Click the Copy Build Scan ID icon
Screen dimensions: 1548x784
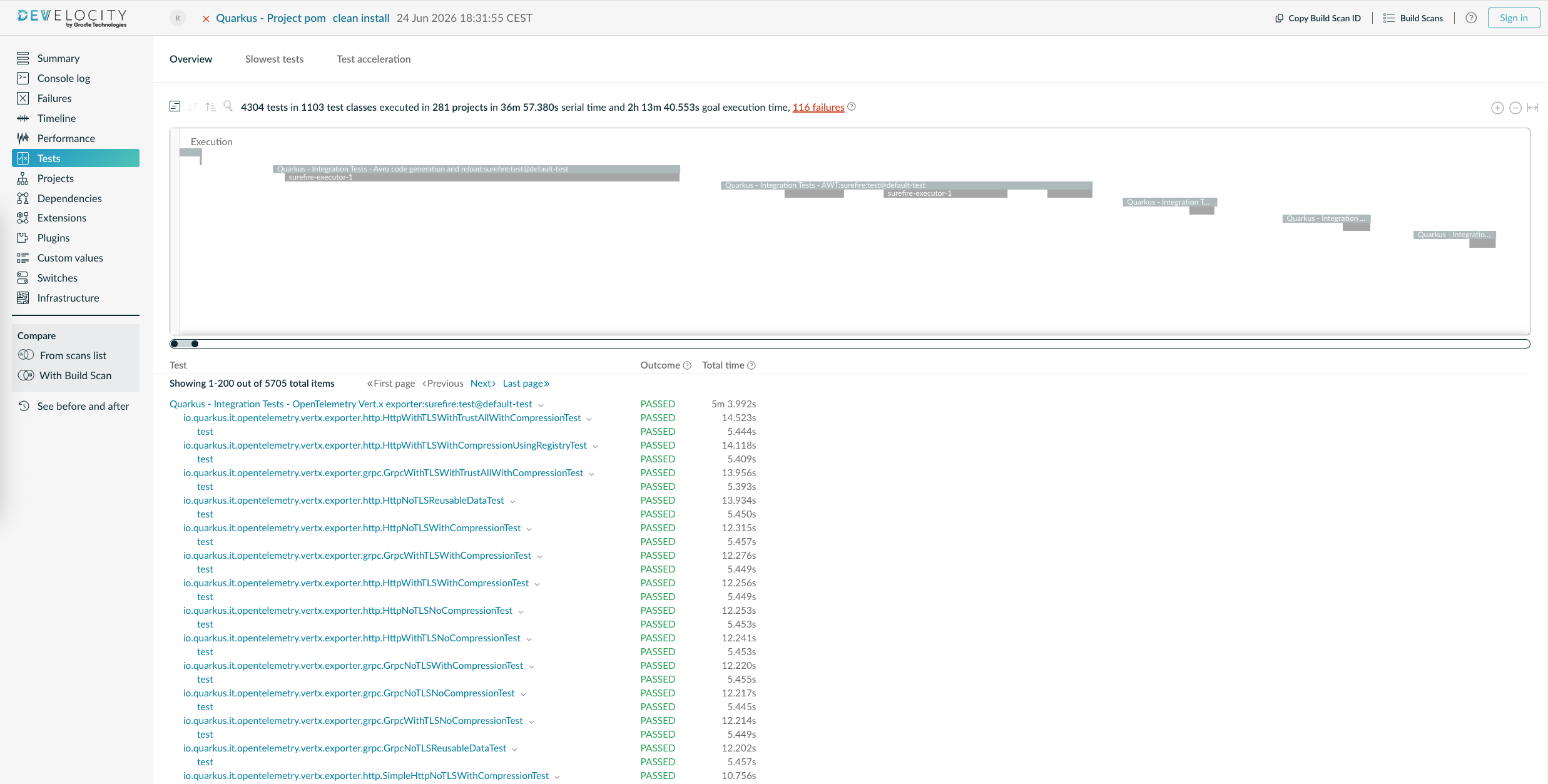[x=1279, y=18]
